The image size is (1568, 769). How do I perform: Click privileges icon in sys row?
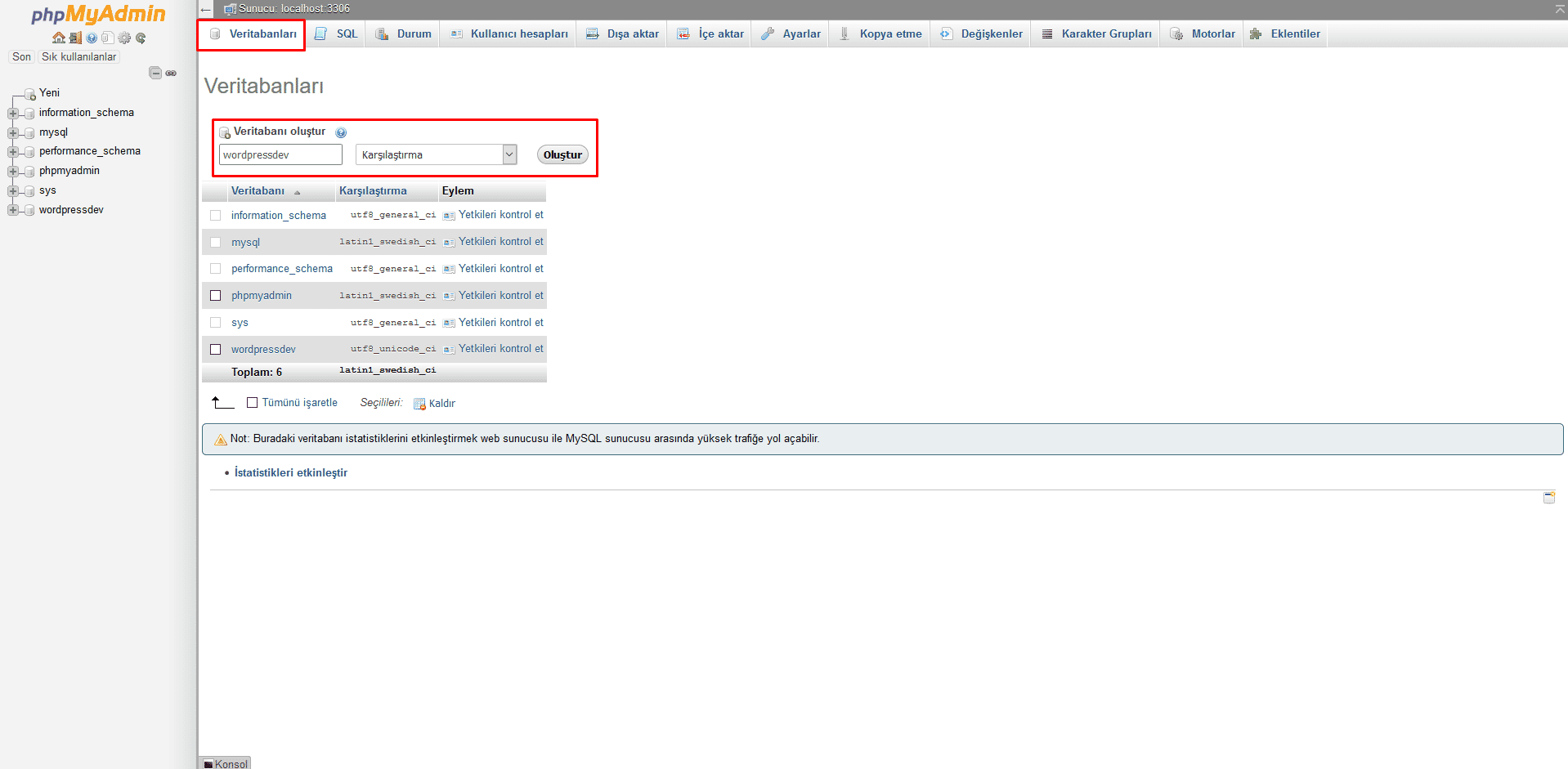449,323
